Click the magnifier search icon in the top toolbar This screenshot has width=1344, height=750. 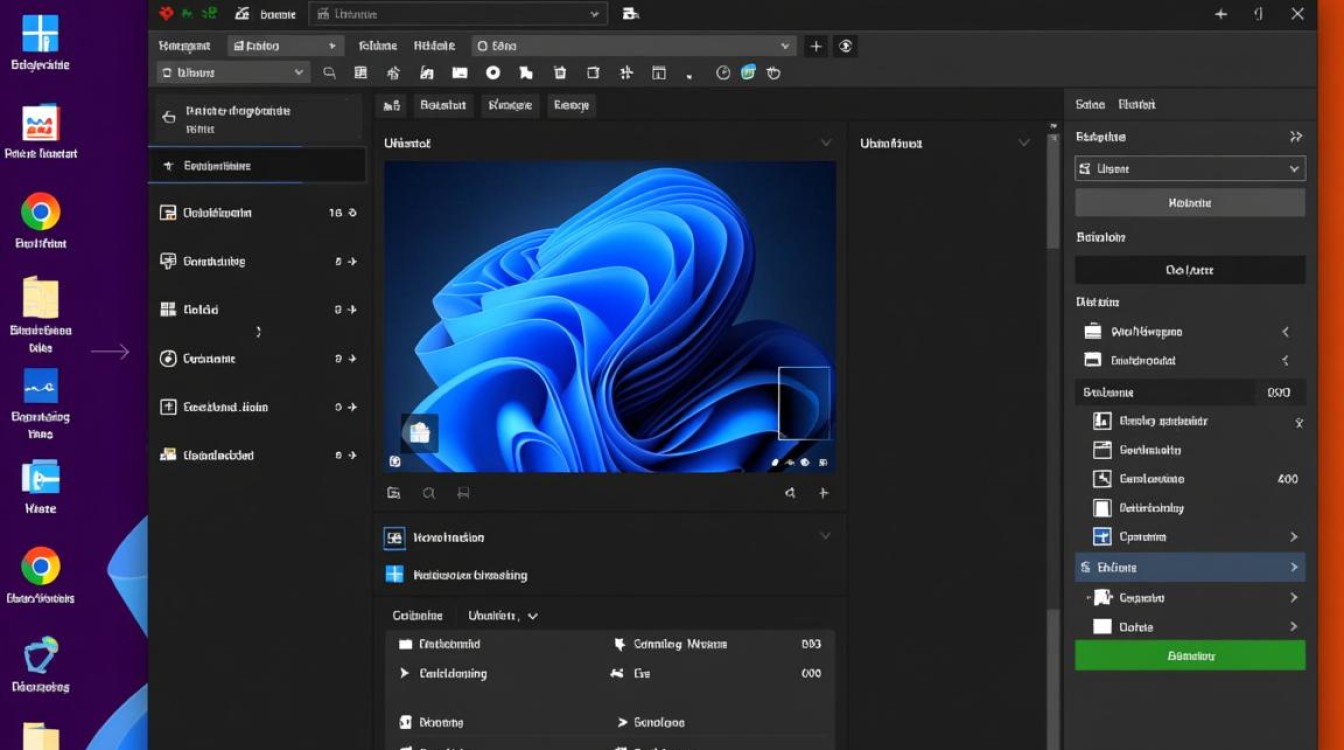click(x=329, y=73)
